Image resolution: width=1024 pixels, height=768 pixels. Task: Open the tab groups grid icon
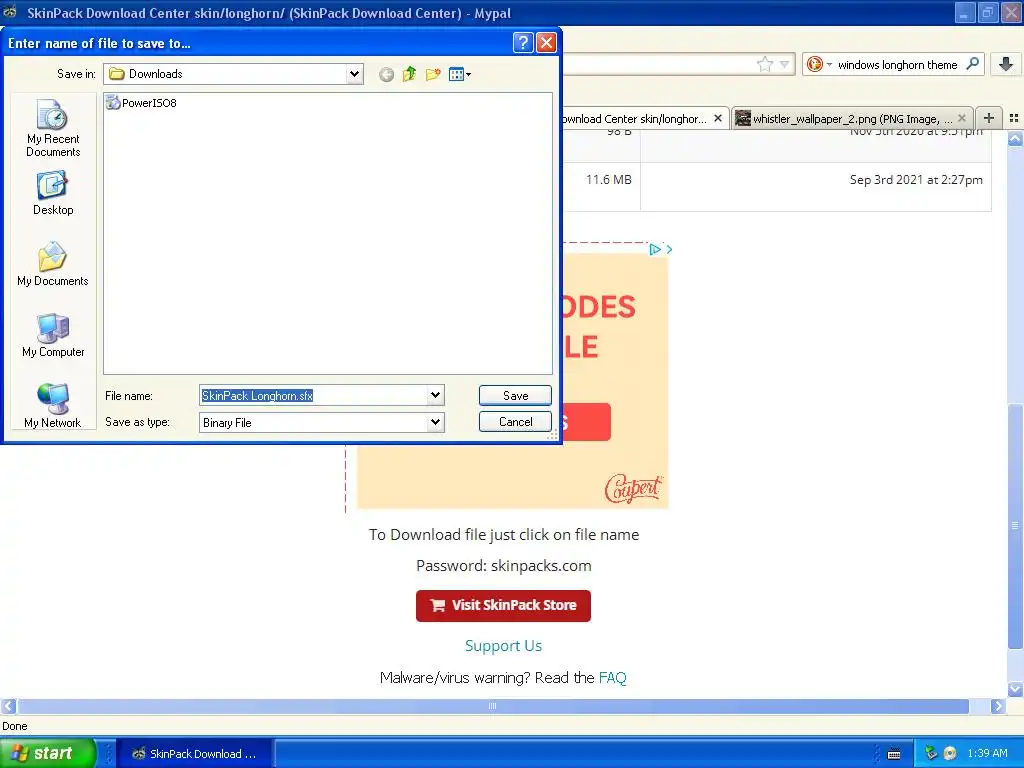point(1014,118)
